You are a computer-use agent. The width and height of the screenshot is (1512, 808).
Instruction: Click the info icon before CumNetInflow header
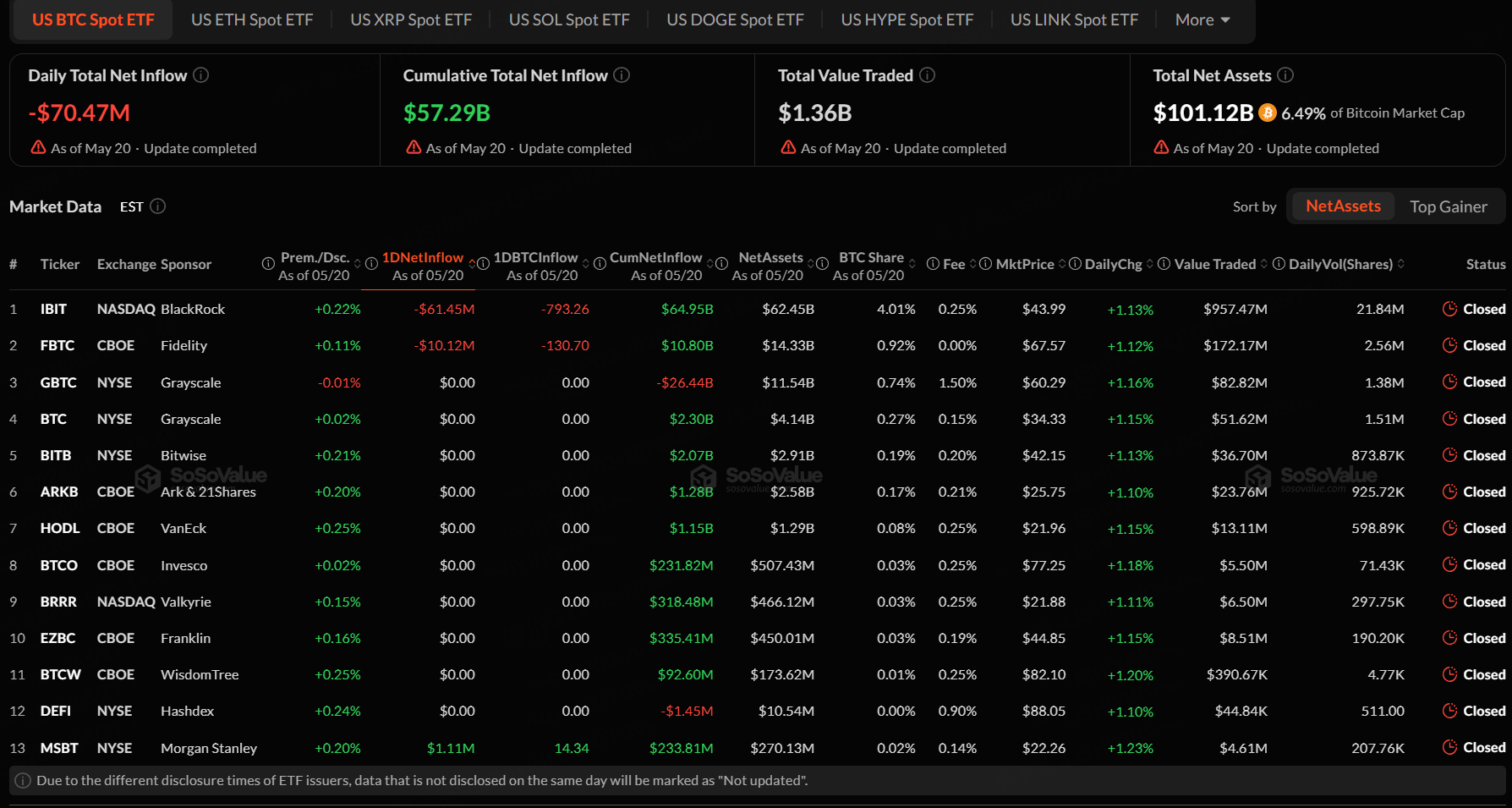coord(600,264)
